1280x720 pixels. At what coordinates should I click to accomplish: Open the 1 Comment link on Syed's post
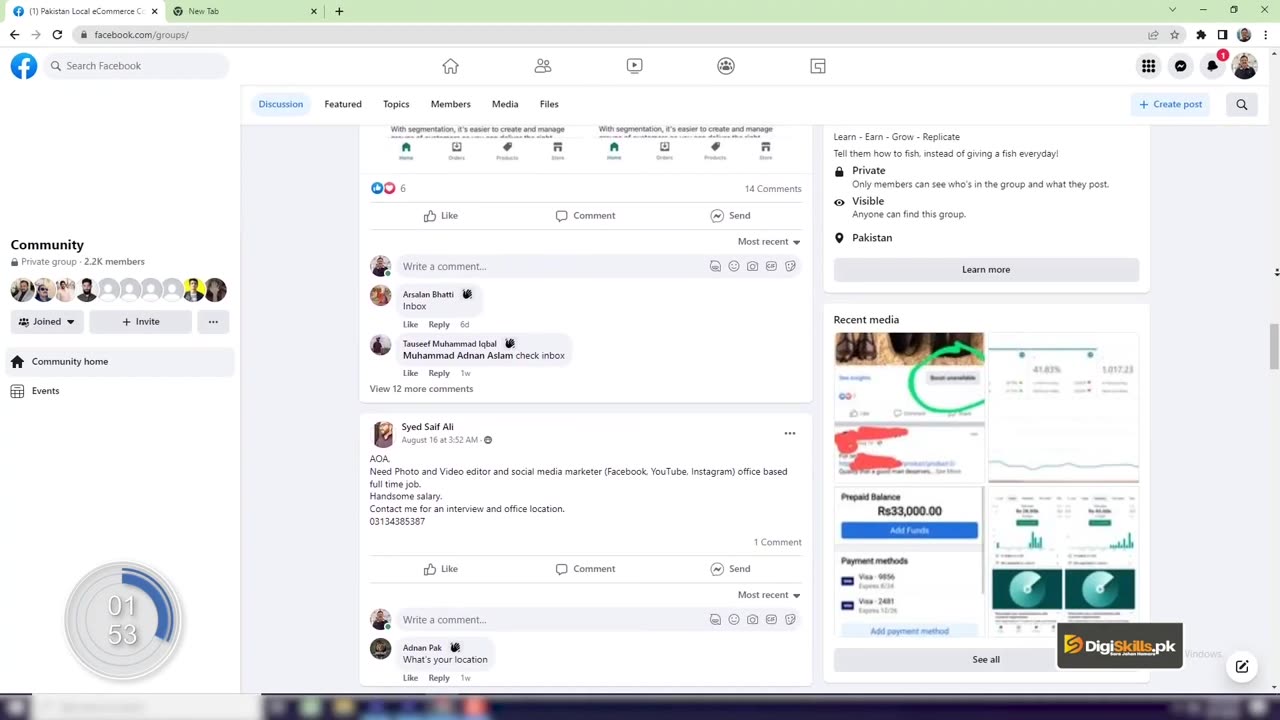[x=777, y=542]
